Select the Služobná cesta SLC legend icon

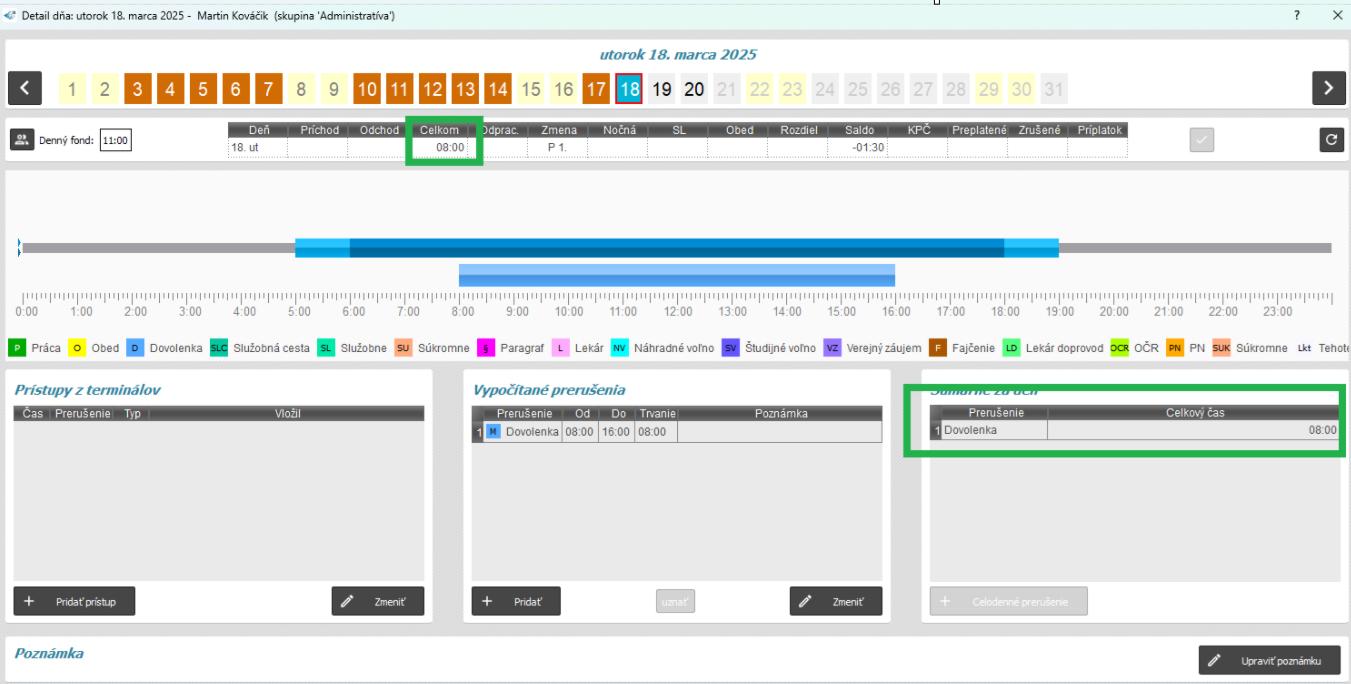pyautogui.click(x=219, y=348)
